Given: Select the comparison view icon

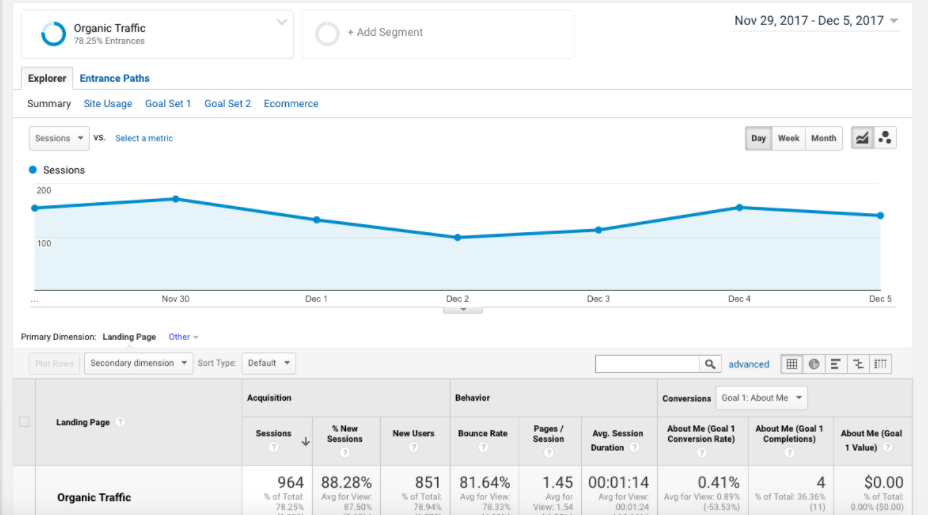Looking at the screenshot, I should (857, 364).
